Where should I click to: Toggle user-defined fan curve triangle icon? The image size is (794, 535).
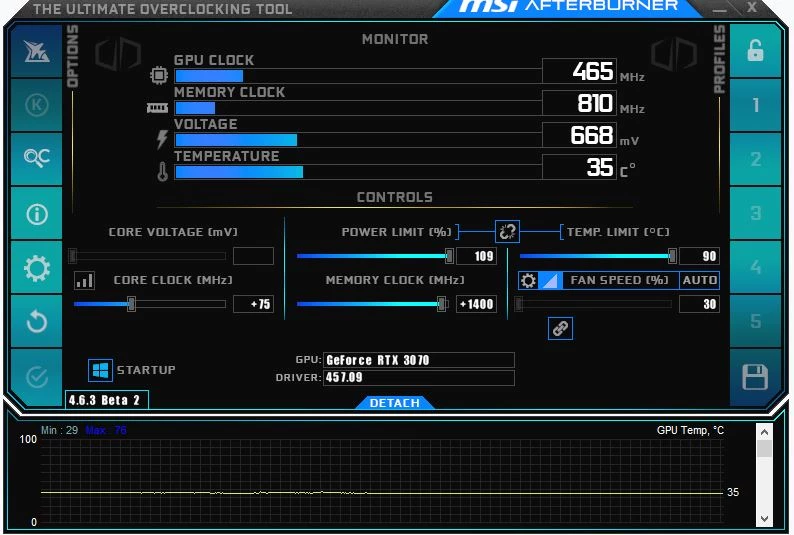tap(550, 280)
